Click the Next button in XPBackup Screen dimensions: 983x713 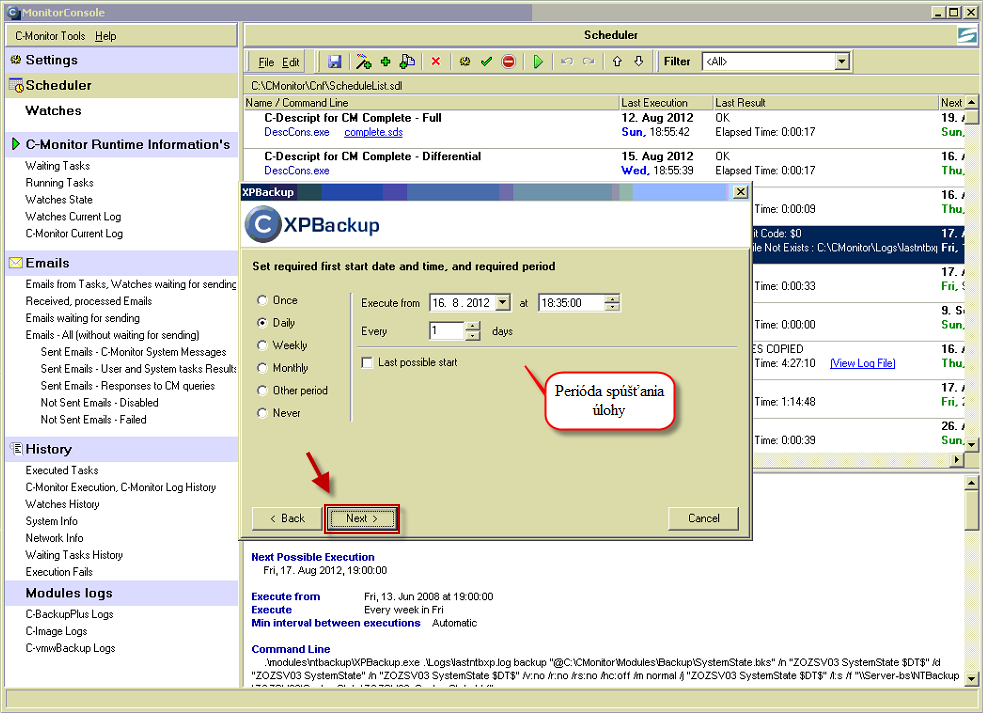362,519
